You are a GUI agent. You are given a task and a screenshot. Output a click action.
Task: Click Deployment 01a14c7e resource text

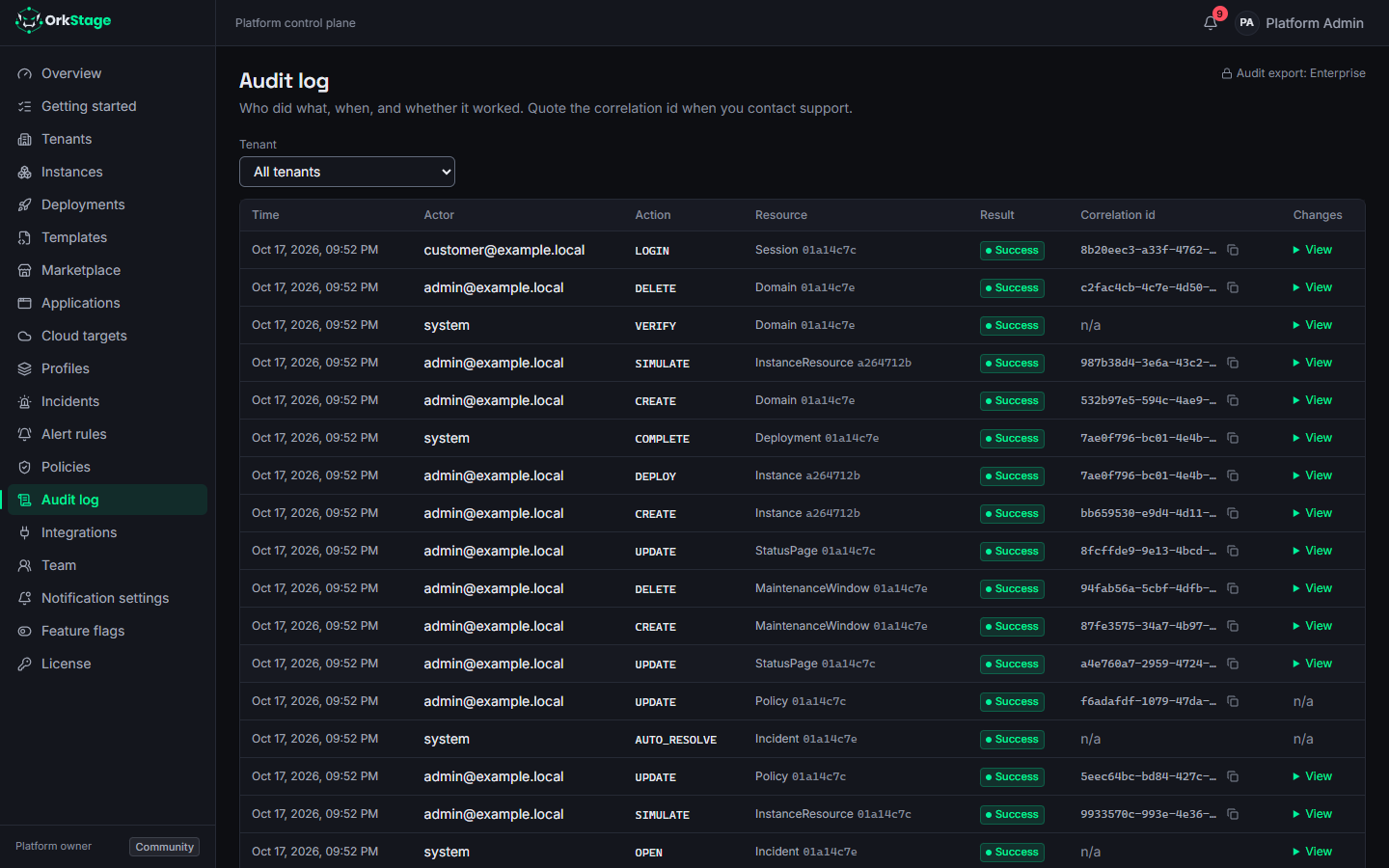pos(817,438)
